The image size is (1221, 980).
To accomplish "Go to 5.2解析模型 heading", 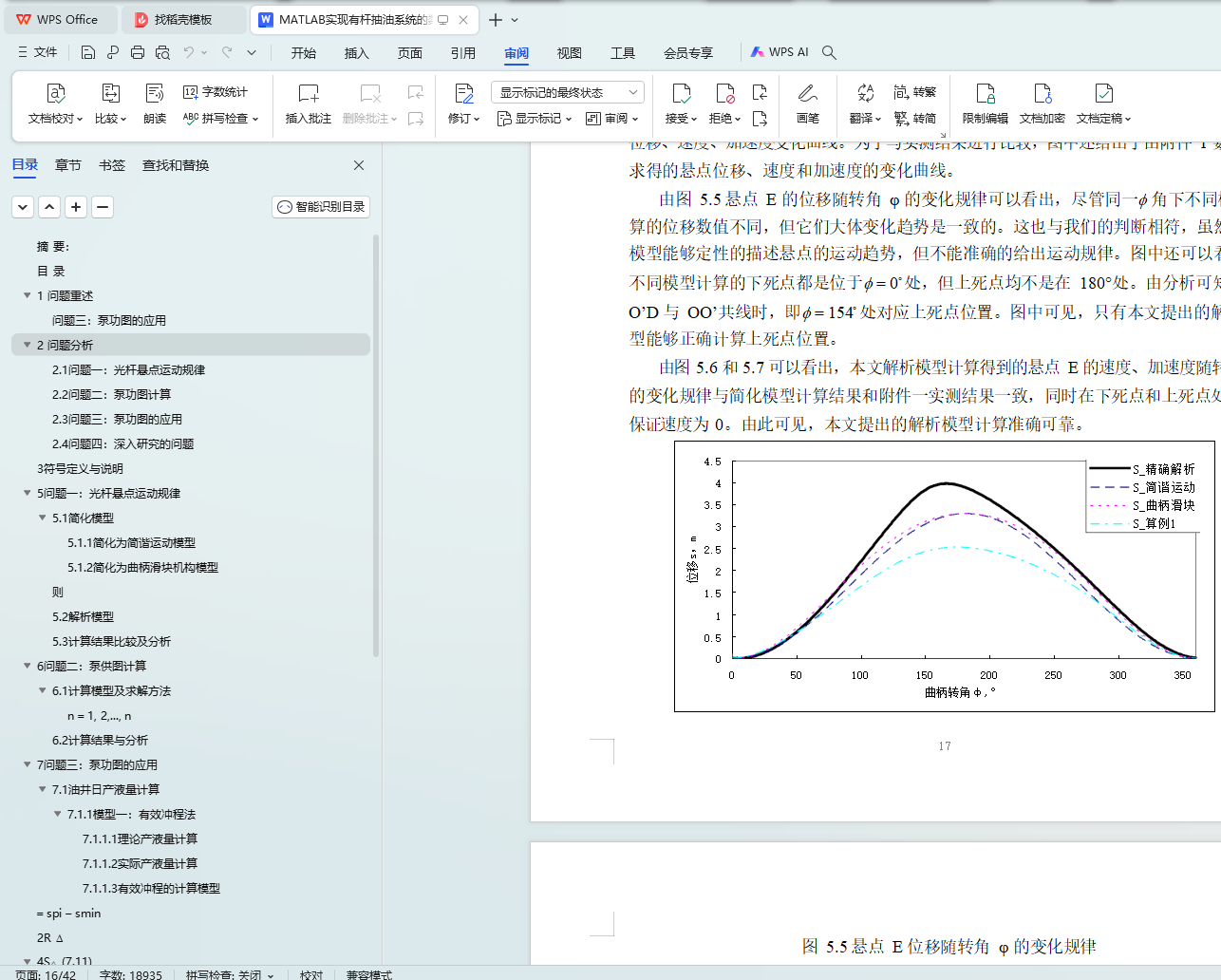I will (x=83, y=616).
